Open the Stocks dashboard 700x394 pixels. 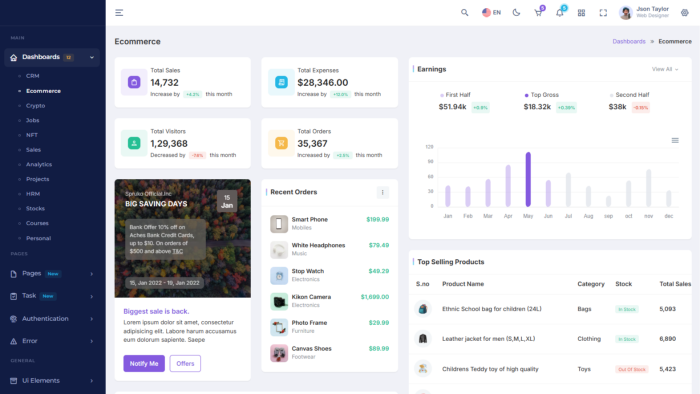pyautogui.click(x=35, y=209)
